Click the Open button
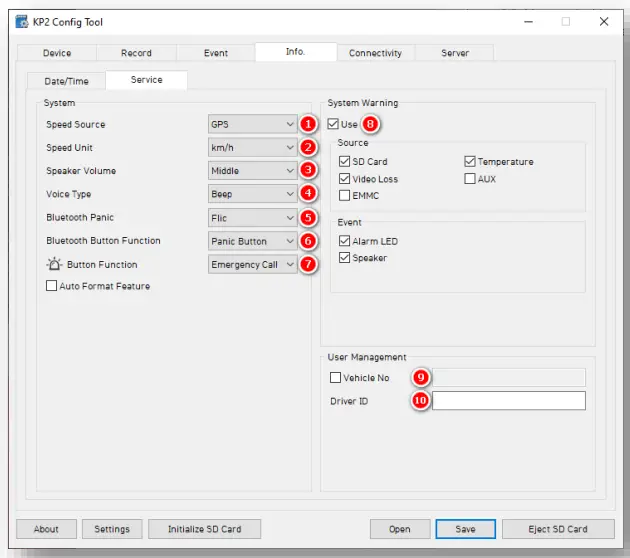 (x=400, y=529)
